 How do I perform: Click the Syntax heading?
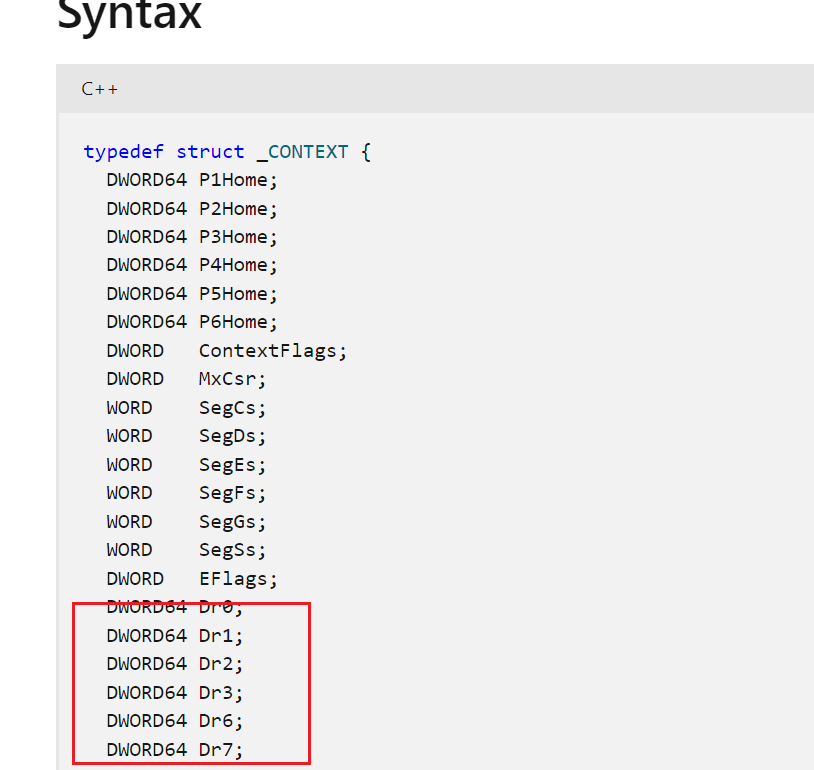coord(130,16)
